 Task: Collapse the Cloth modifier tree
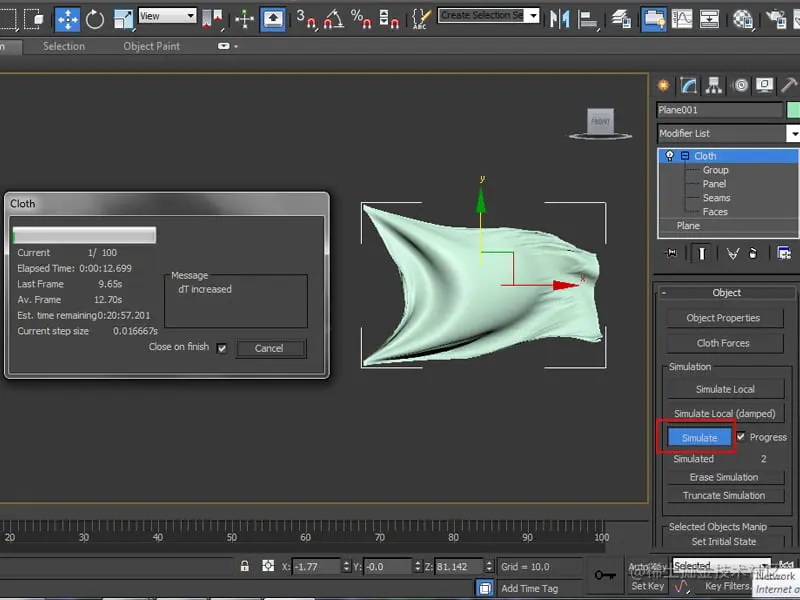[x=685, y=156]
